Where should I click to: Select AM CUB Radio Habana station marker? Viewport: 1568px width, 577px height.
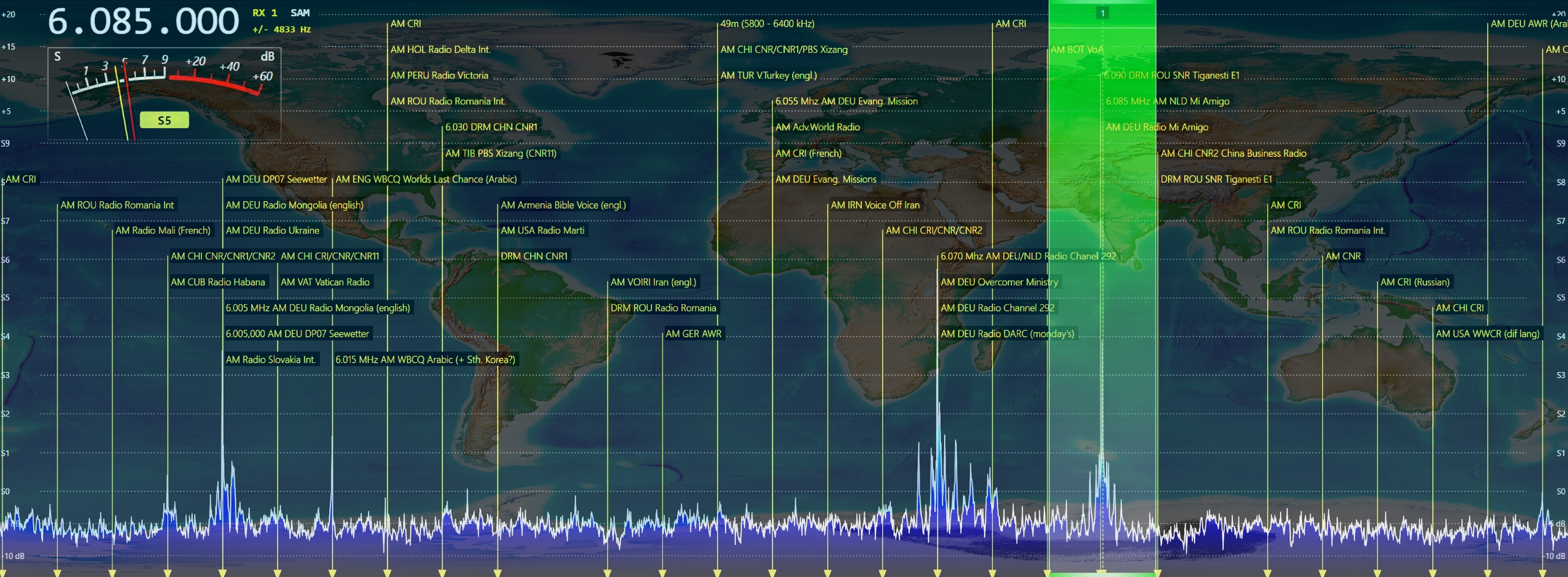[217, 282]
